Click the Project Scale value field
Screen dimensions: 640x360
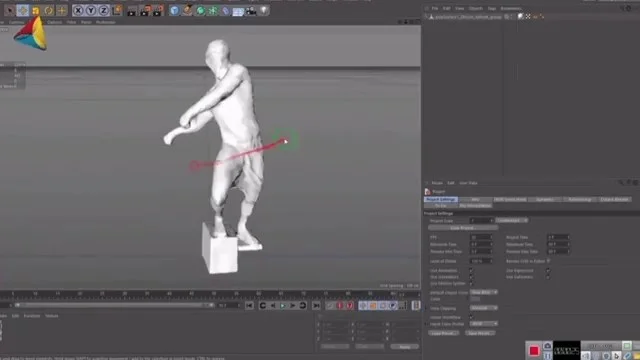[x=481, y=220]
